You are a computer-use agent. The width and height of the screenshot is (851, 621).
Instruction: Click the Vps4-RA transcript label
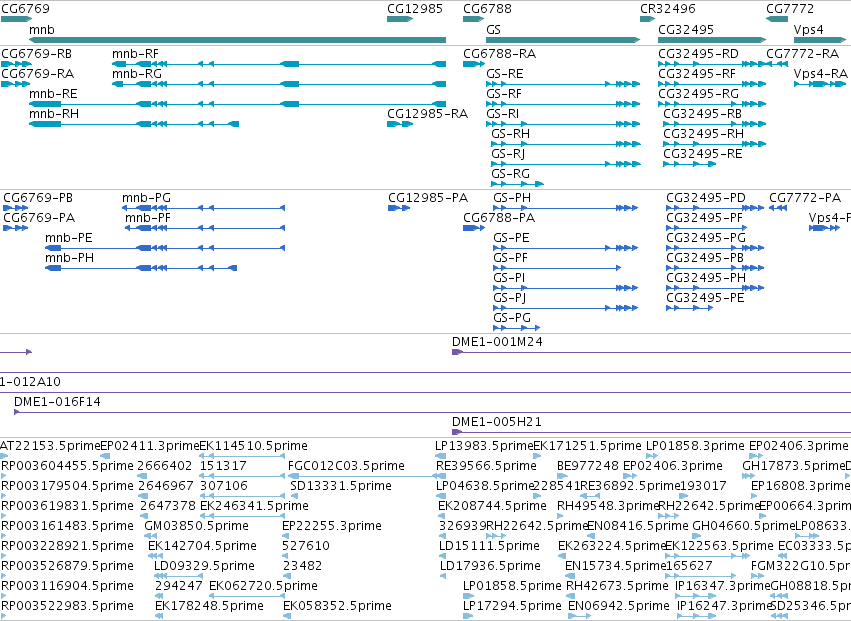821,73
